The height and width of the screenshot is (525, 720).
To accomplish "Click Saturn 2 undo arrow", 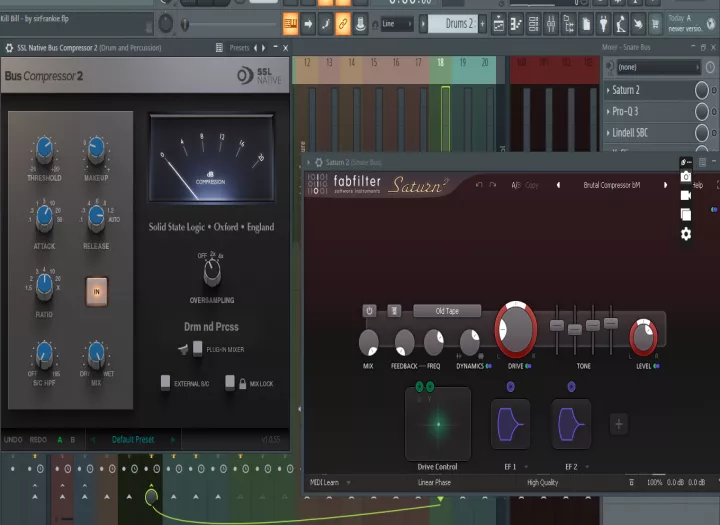I will [x=479, y=185].
